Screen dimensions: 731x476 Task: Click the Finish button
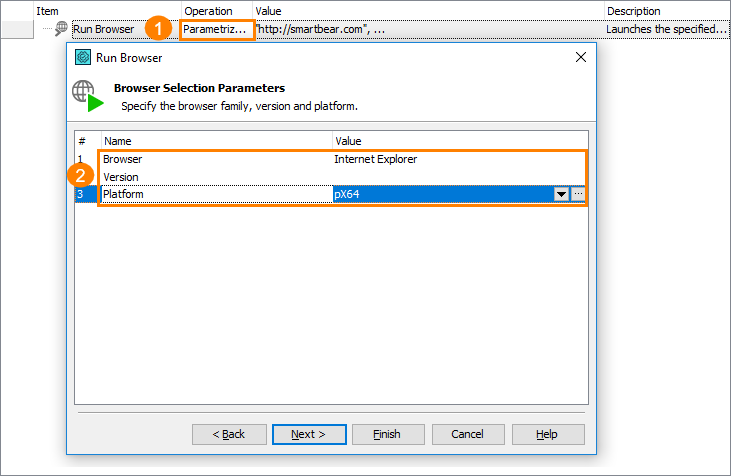(x=386, y=434)
